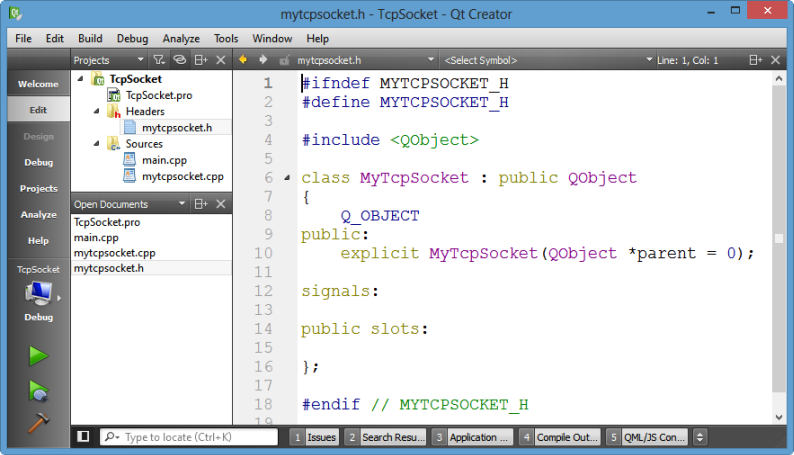Run the project with green play button

38,356
